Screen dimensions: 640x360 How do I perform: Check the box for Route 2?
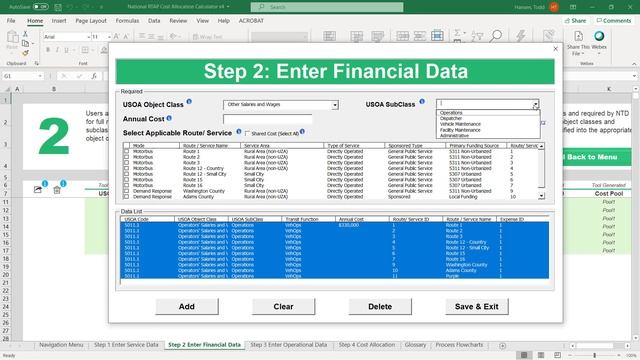[126, 157]
